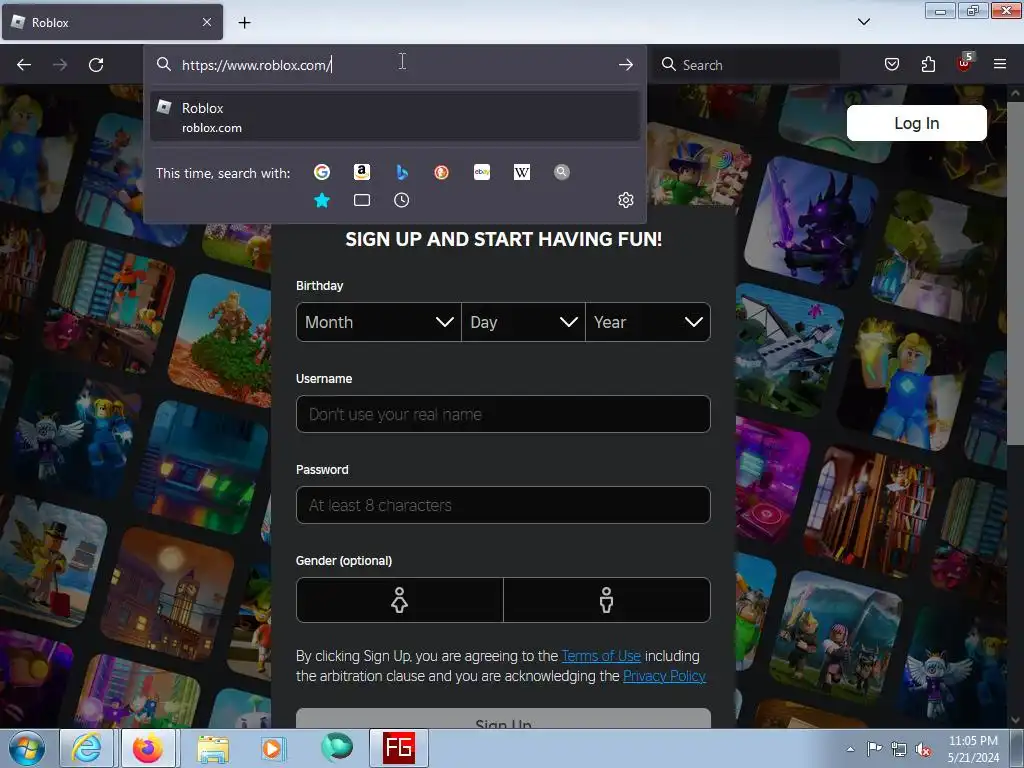1024x768 pixels.
Task: Click the Password input field
Action: 503,505
